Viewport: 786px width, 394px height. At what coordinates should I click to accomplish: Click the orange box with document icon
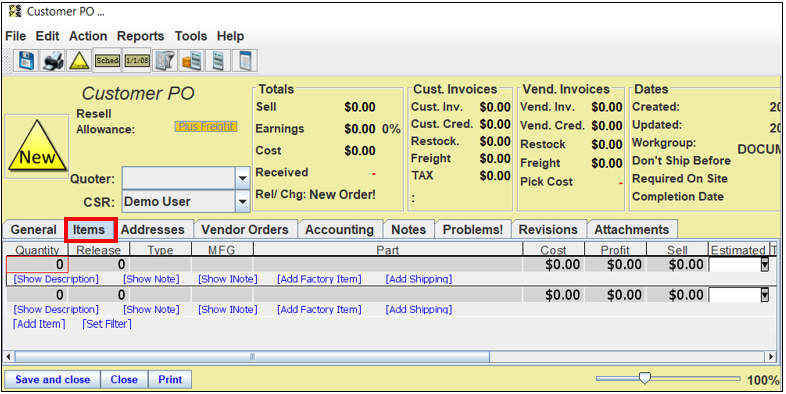pos(191,61)
